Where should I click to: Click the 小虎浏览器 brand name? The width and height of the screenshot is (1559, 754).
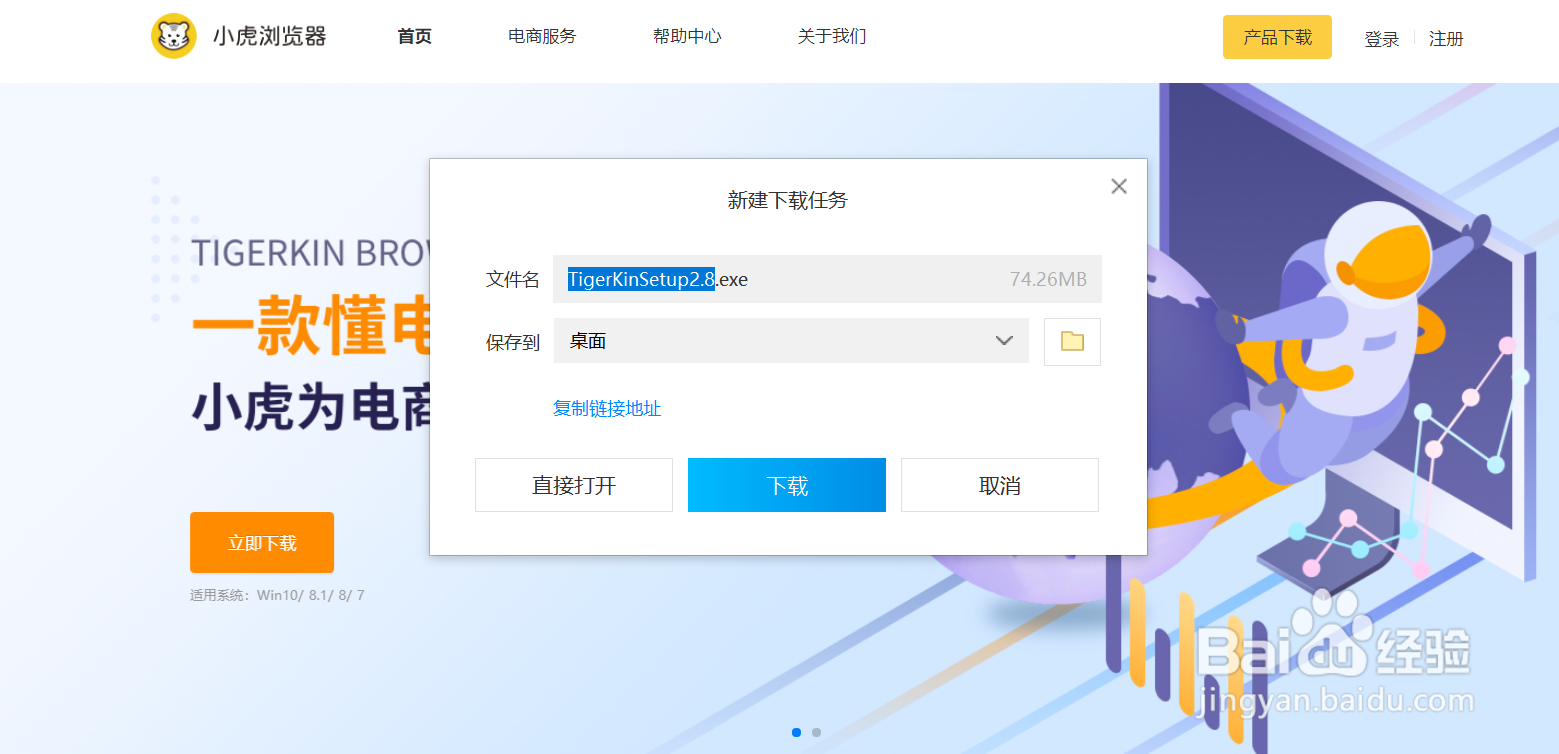(x=269, y=37)
